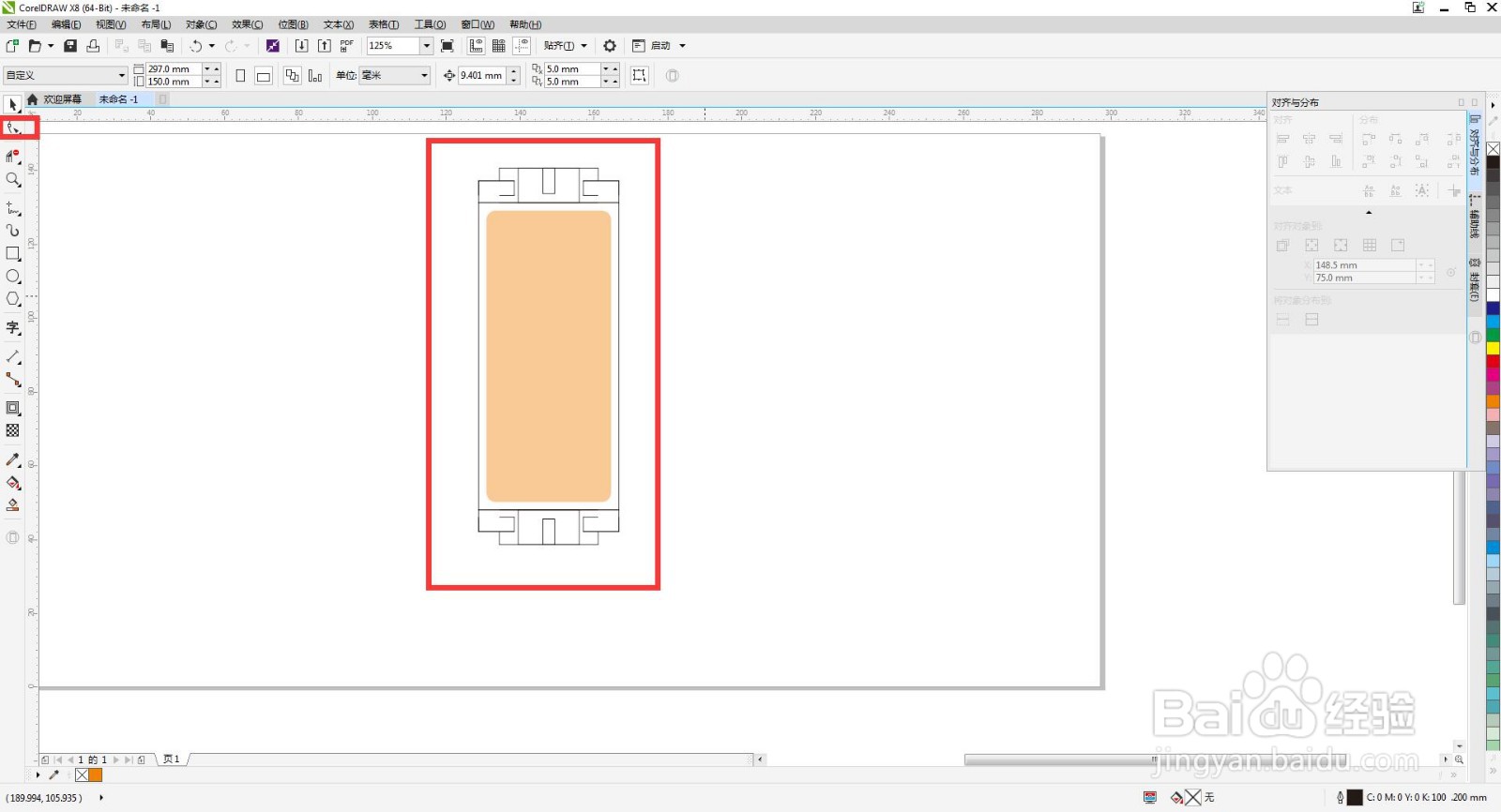1501x812 pixels.
Task: Select the Color Eyedropper tool
Action: [x=13, y=459]
